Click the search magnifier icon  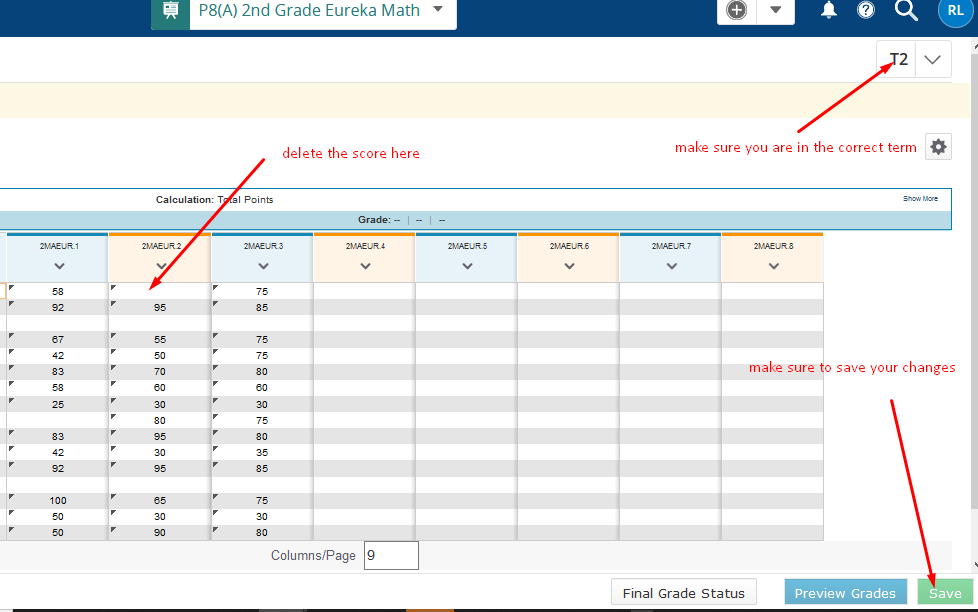point(906,10)
